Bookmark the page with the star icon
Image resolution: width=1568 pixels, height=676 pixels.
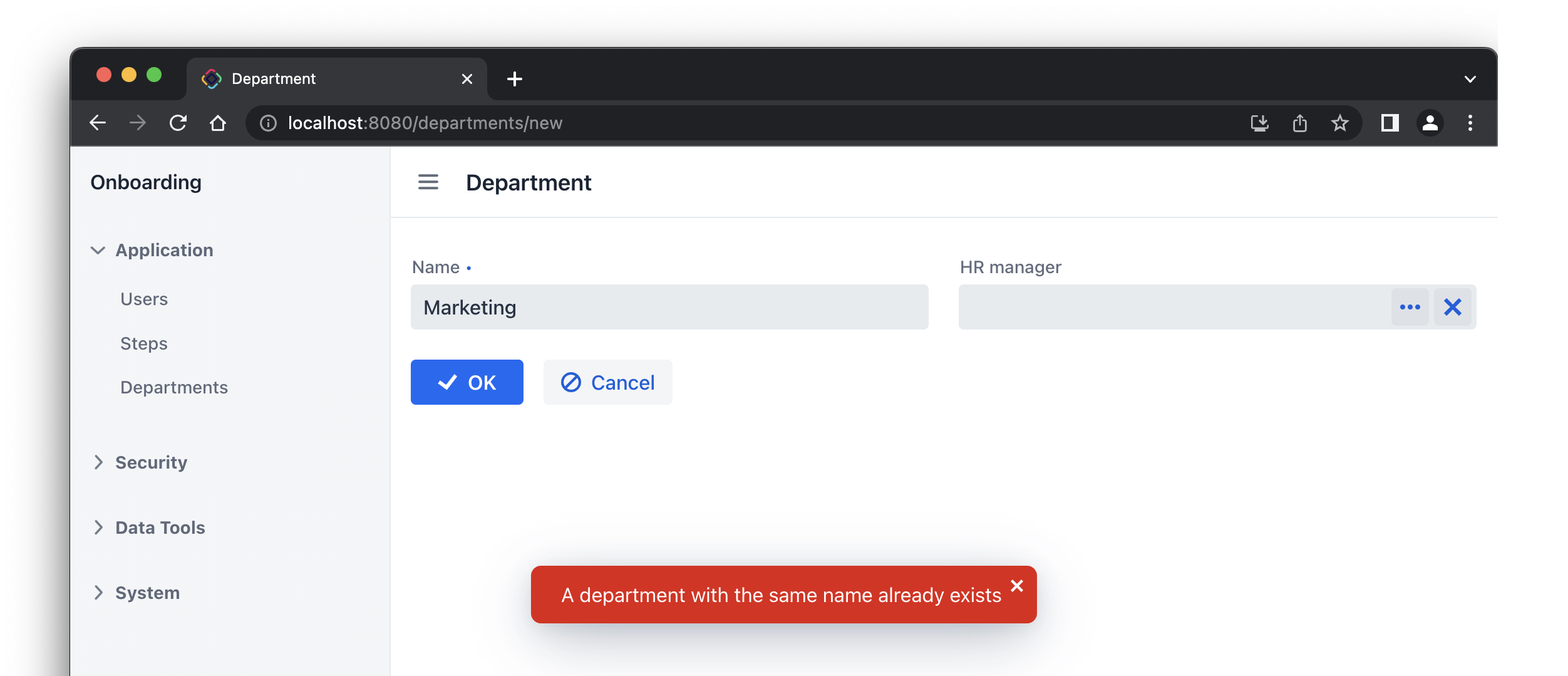(1340, 123)
